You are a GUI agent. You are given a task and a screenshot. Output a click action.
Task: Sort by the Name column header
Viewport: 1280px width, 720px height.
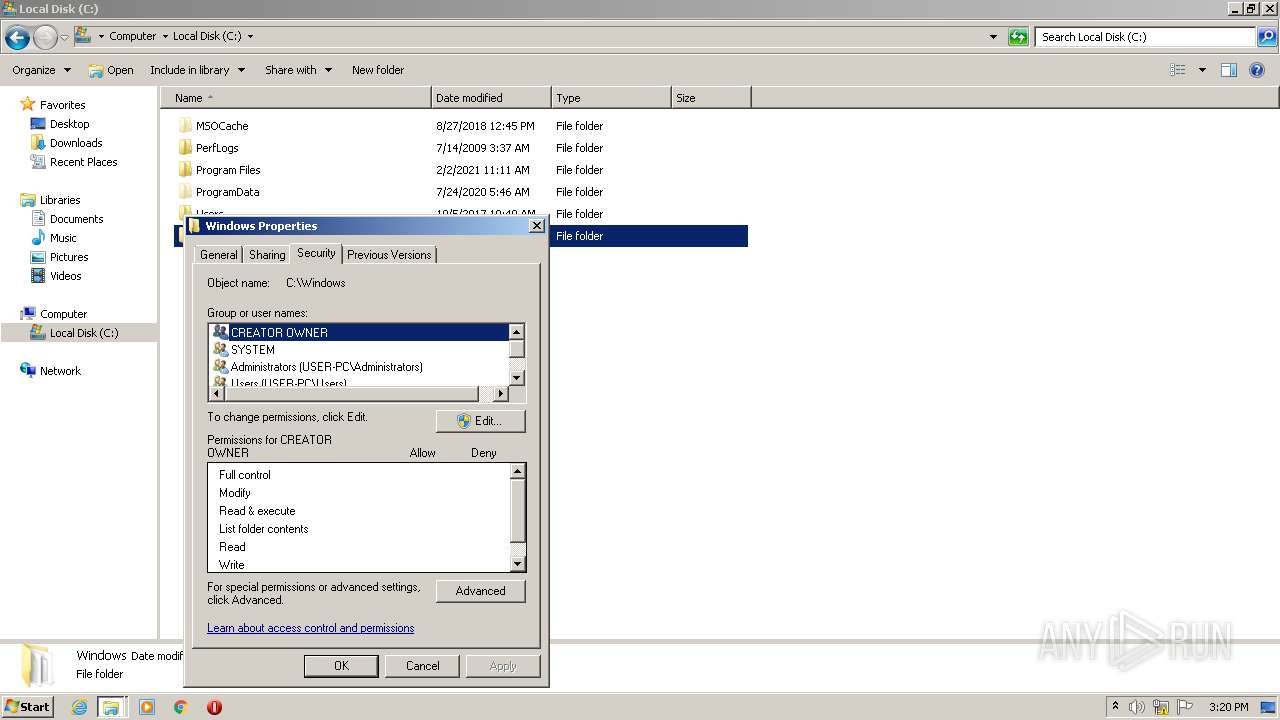296,98
